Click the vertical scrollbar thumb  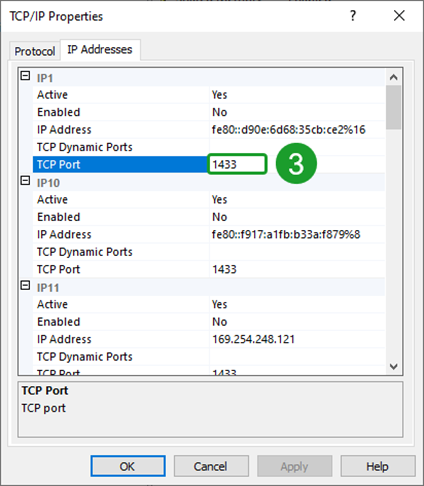[x=394, y=107]
